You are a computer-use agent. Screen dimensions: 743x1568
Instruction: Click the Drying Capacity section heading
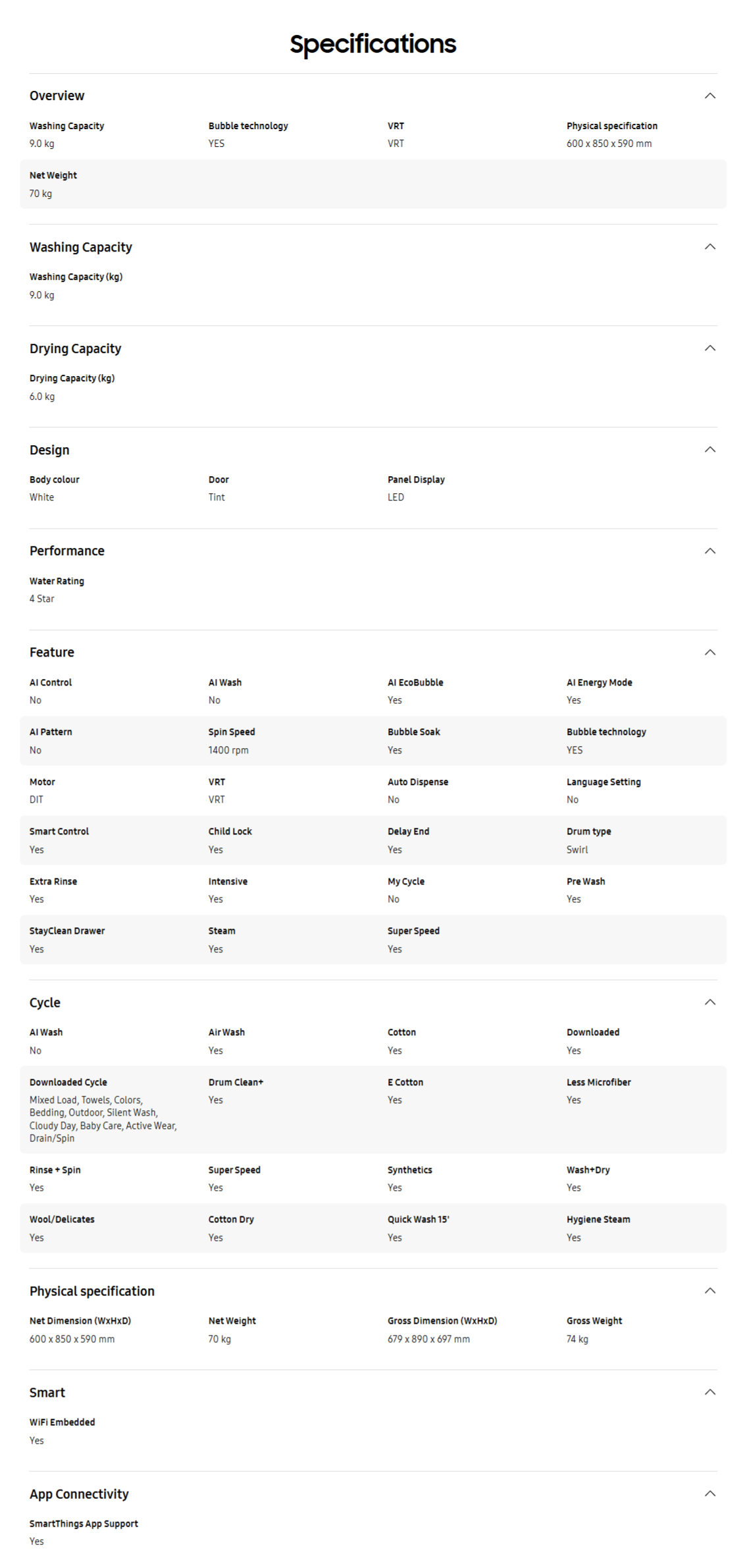[x=75, y=348]
